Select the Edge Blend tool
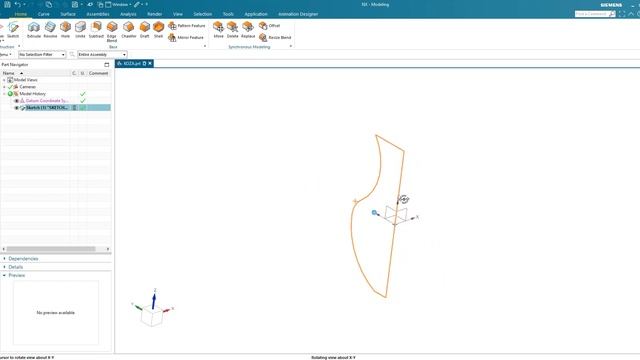Viewport: 640px width, 360px height. [x=112, y=32]
